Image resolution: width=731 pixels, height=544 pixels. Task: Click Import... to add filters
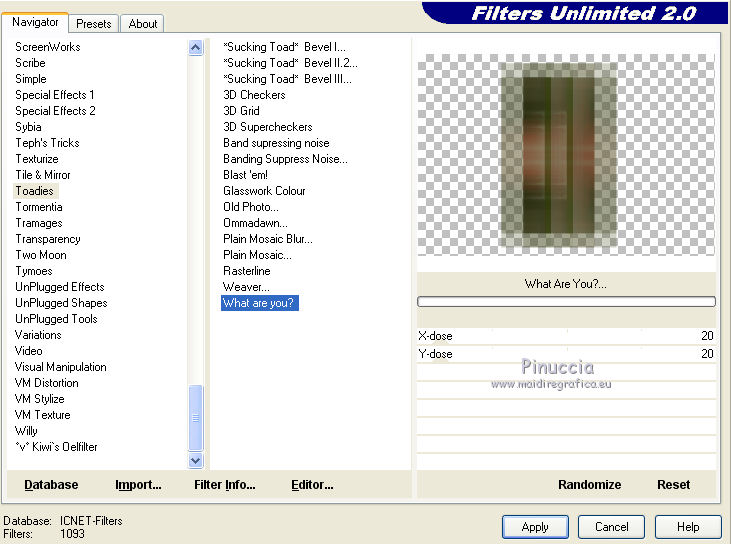pyautogui.click(x=138, y=485)
